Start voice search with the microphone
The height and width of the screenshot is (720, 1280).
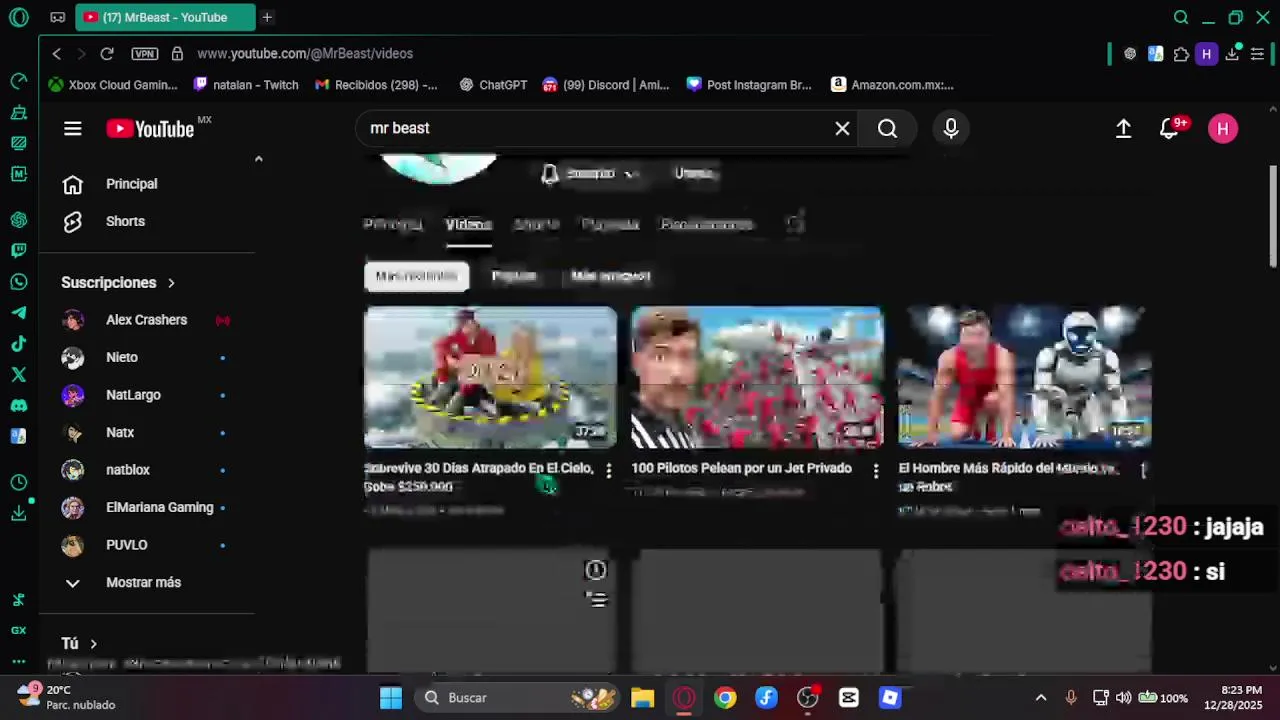tap(950, 128)
